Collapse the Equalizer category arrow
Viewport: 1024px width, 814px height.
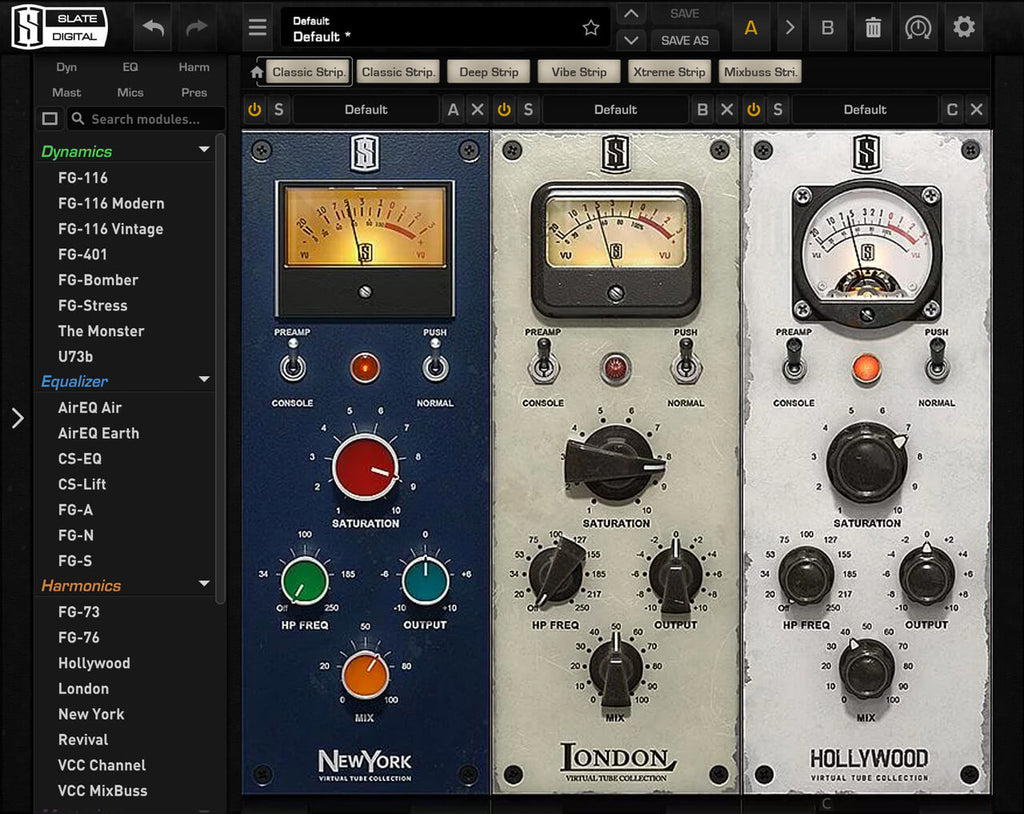204,379
